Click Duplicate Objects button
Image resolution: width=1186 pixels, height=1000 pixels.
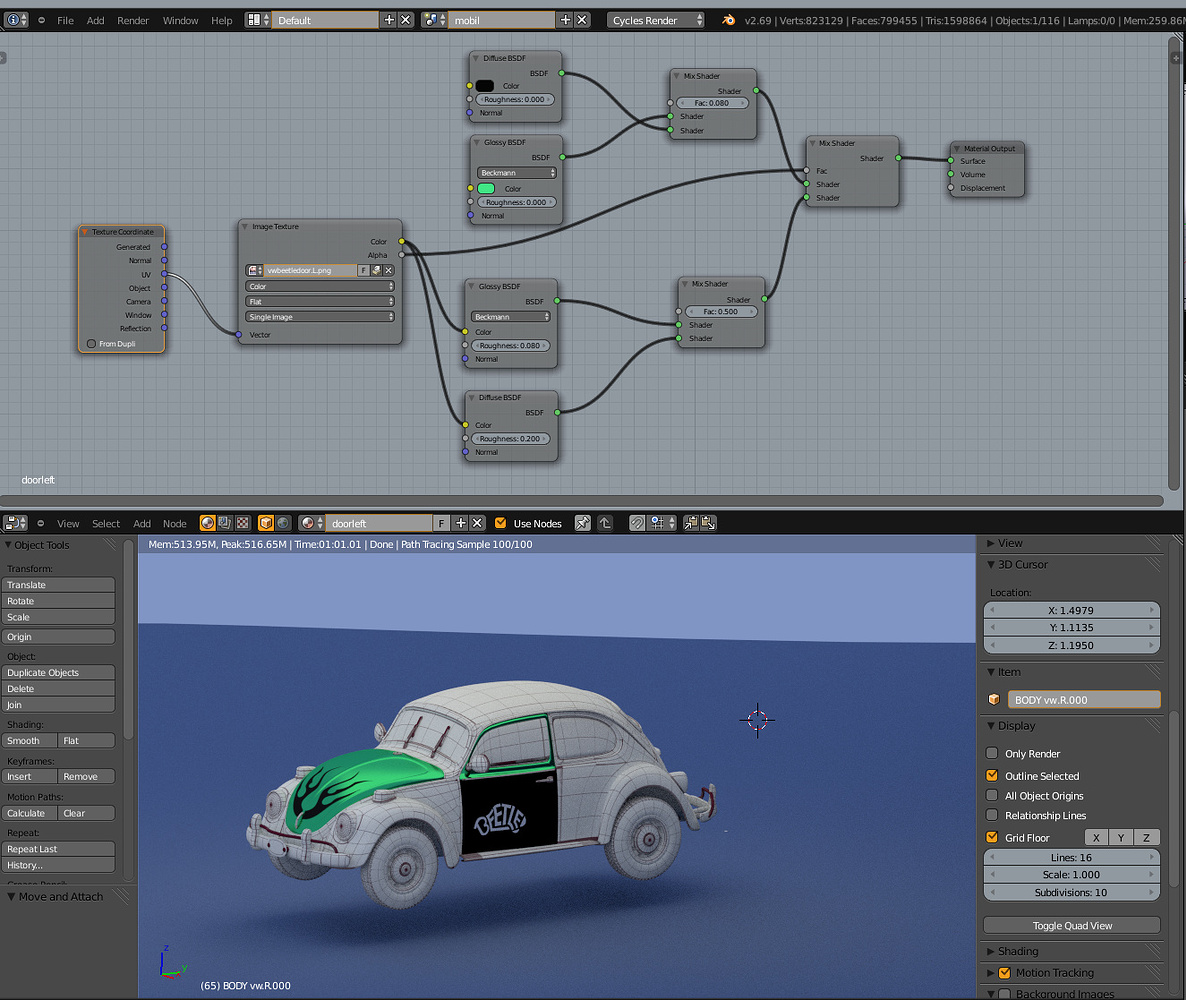tap(58, 672)
